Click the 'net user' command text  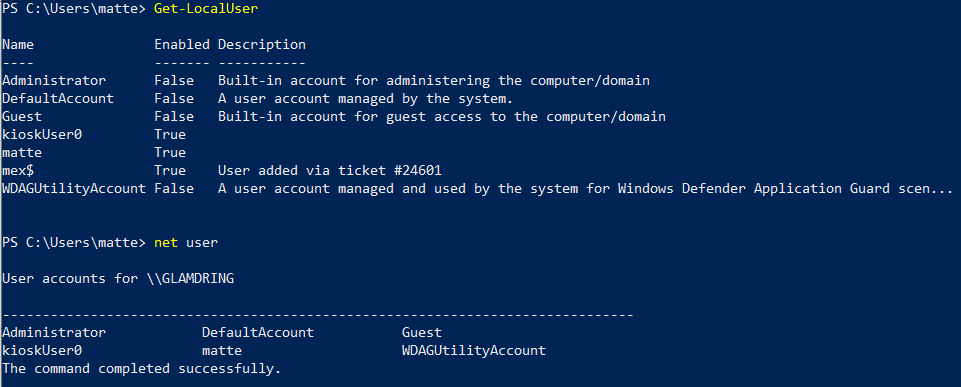[186, 243]
